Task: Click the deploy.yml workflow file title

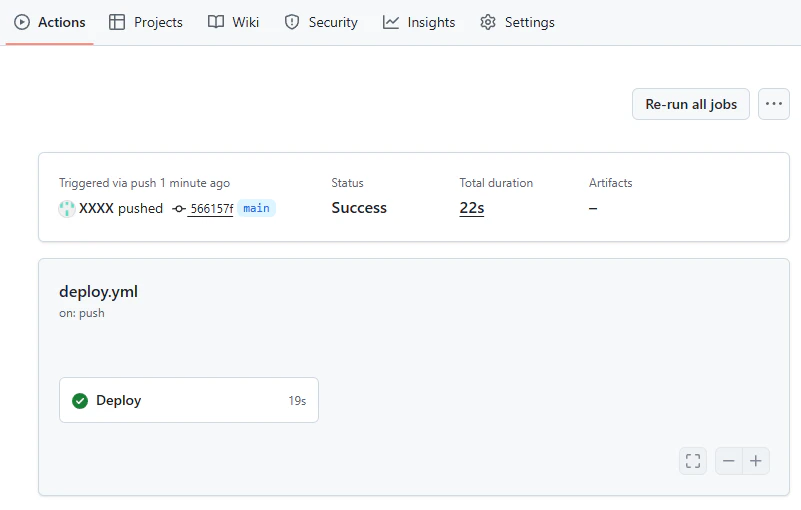Action: tap(99, 292)
